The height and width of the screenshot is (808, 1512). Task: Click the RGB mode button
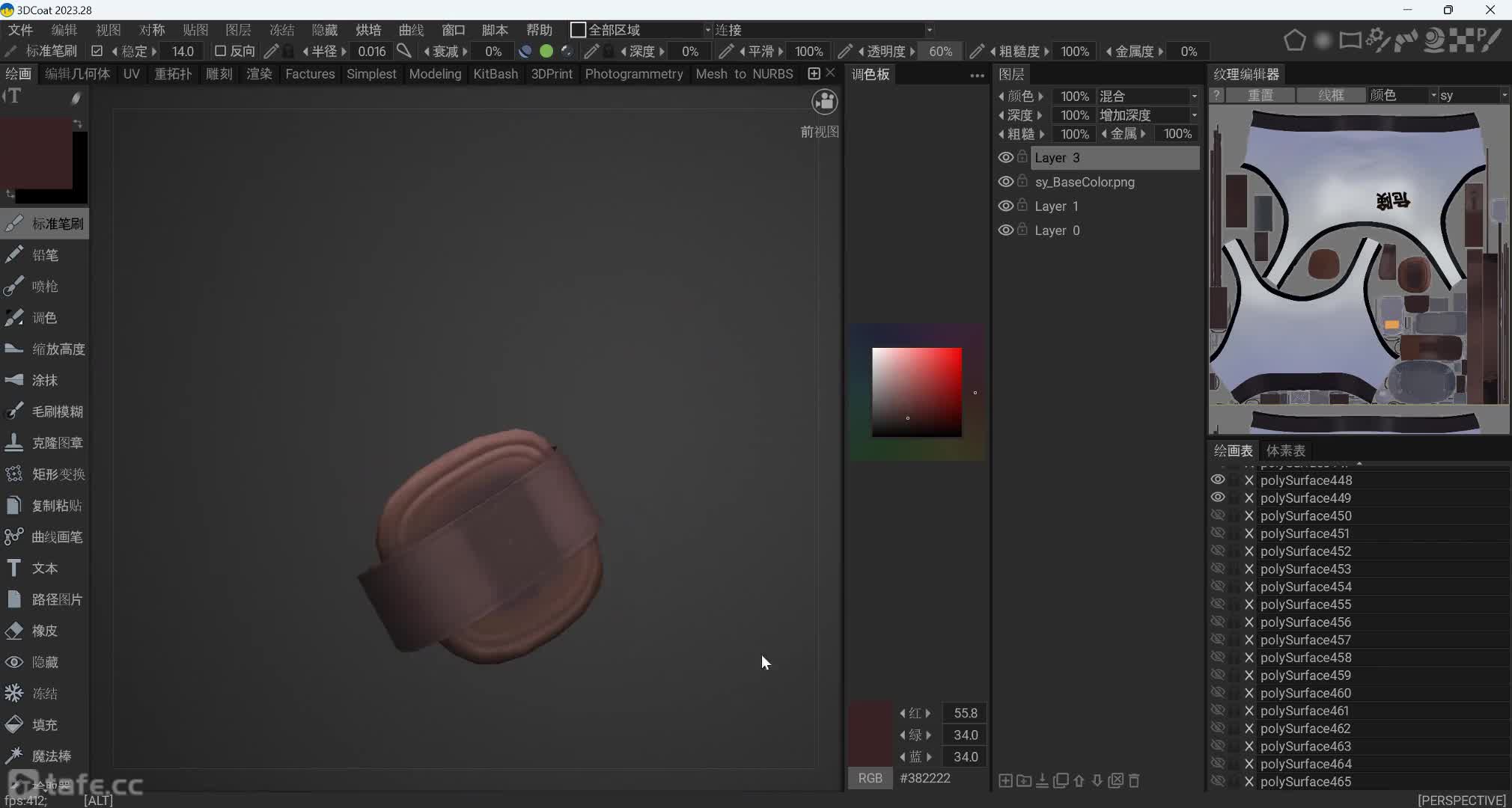pos(870,778)
